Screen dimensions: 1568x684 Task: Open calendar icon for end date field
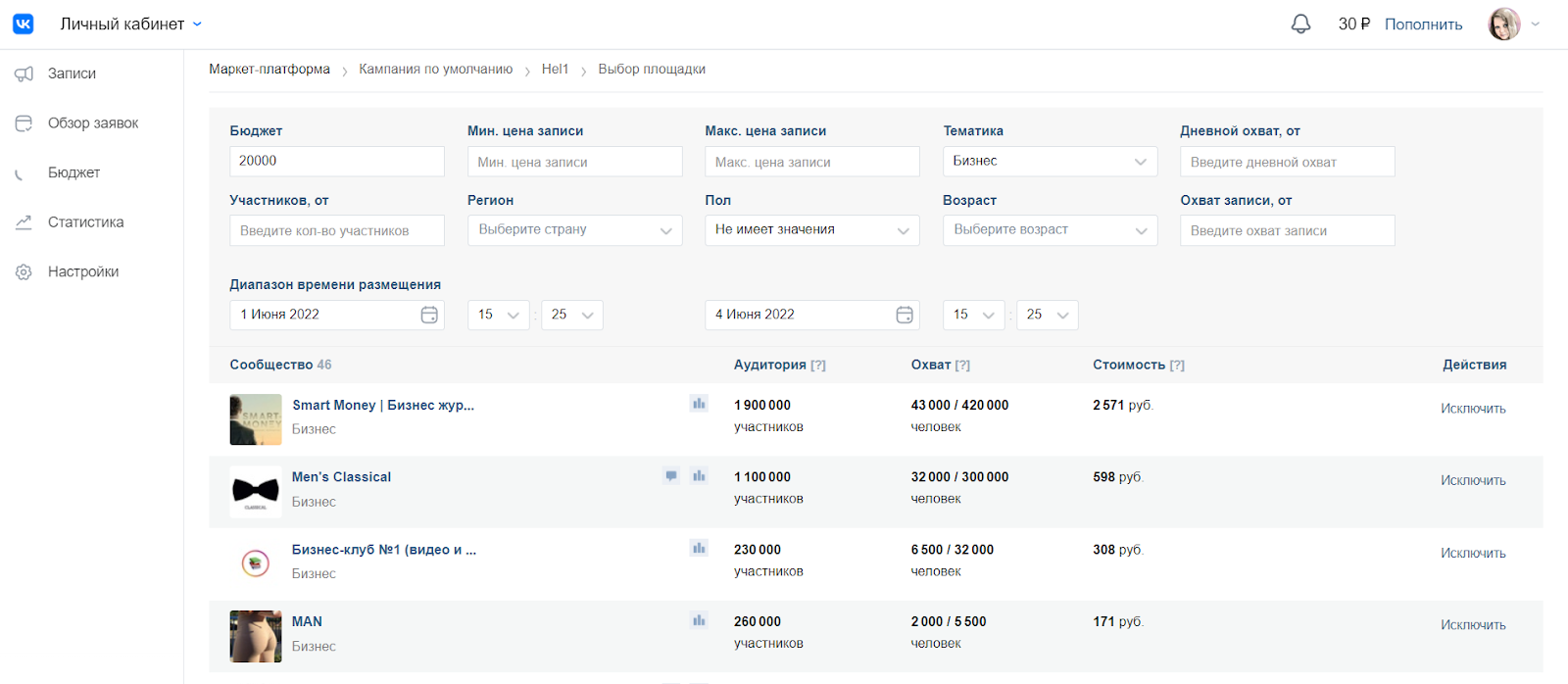click(x=905, y=315)
